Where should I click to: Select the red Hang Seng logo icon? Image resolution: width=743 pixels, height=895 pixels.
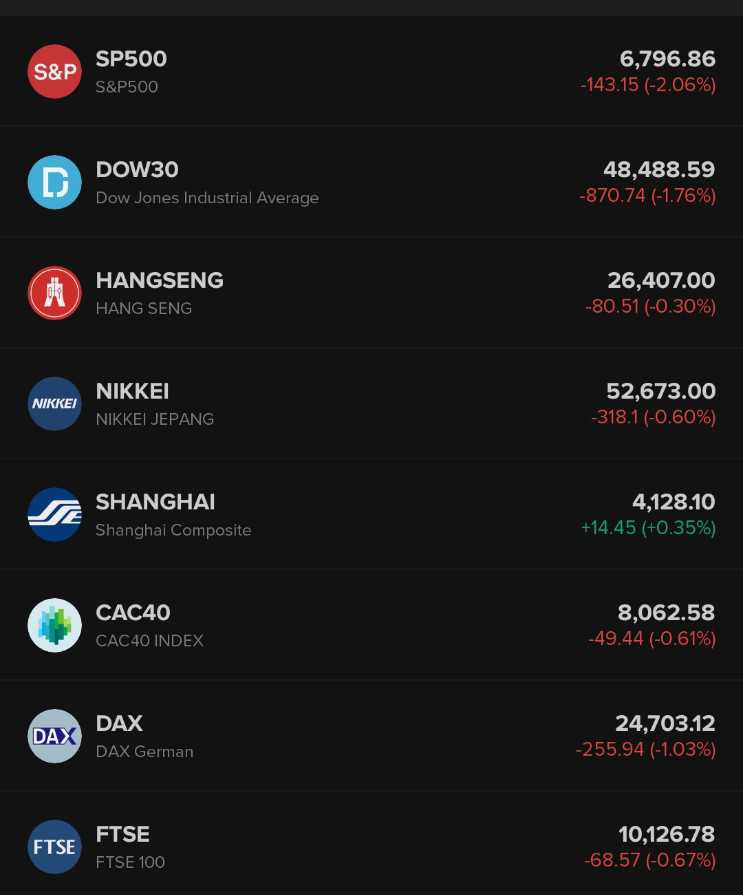point(54,293)
